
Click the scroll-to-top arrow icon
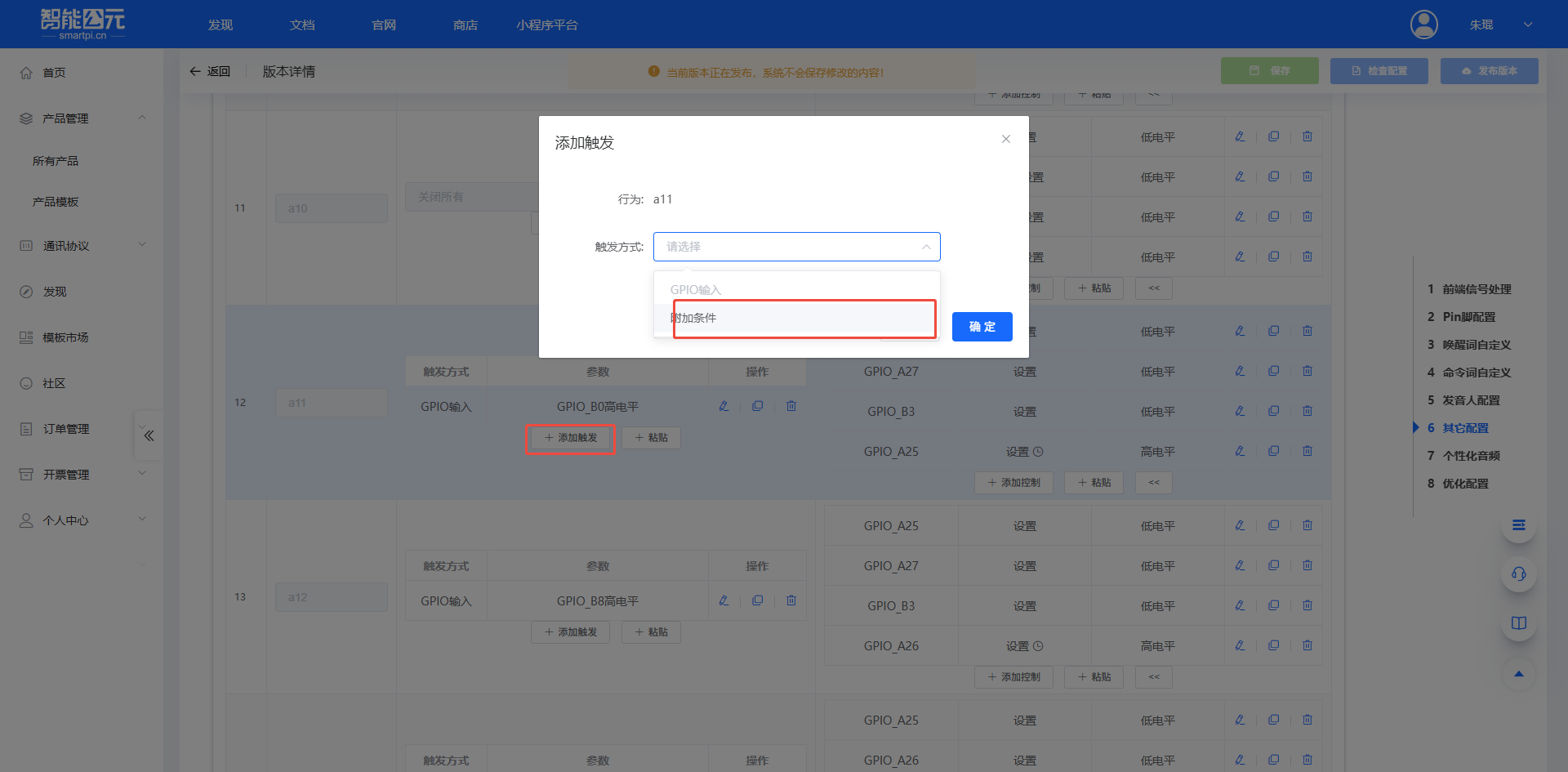1518,673
